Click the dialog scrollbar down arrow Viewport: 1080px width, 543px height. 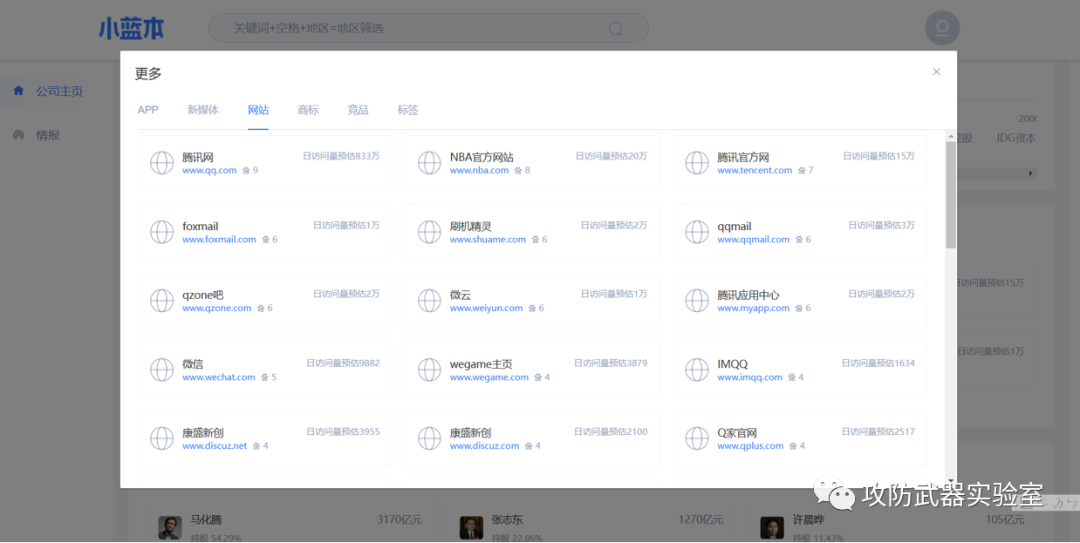[951, 482]
